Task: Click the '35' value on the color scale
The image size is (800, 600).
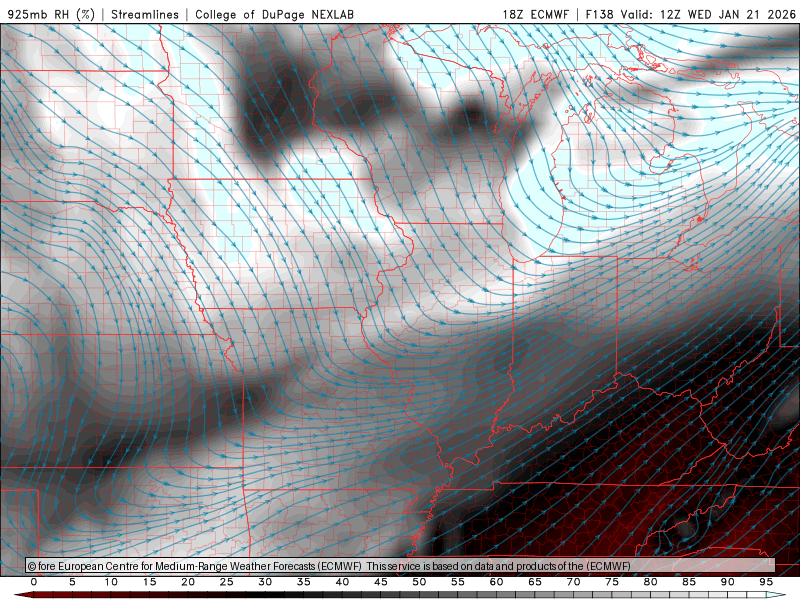Action: [x=304, y=582]
